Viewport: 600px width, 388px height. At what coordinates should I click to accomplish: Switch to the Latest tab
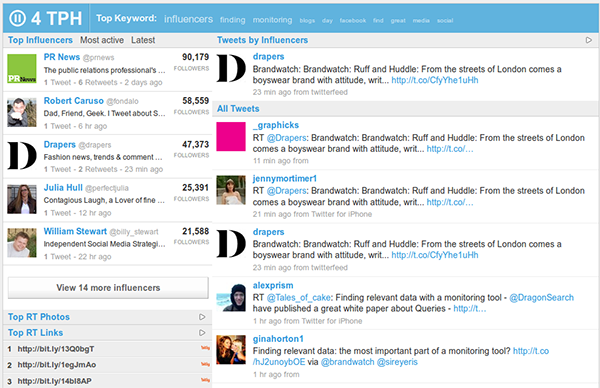(143, 40)
